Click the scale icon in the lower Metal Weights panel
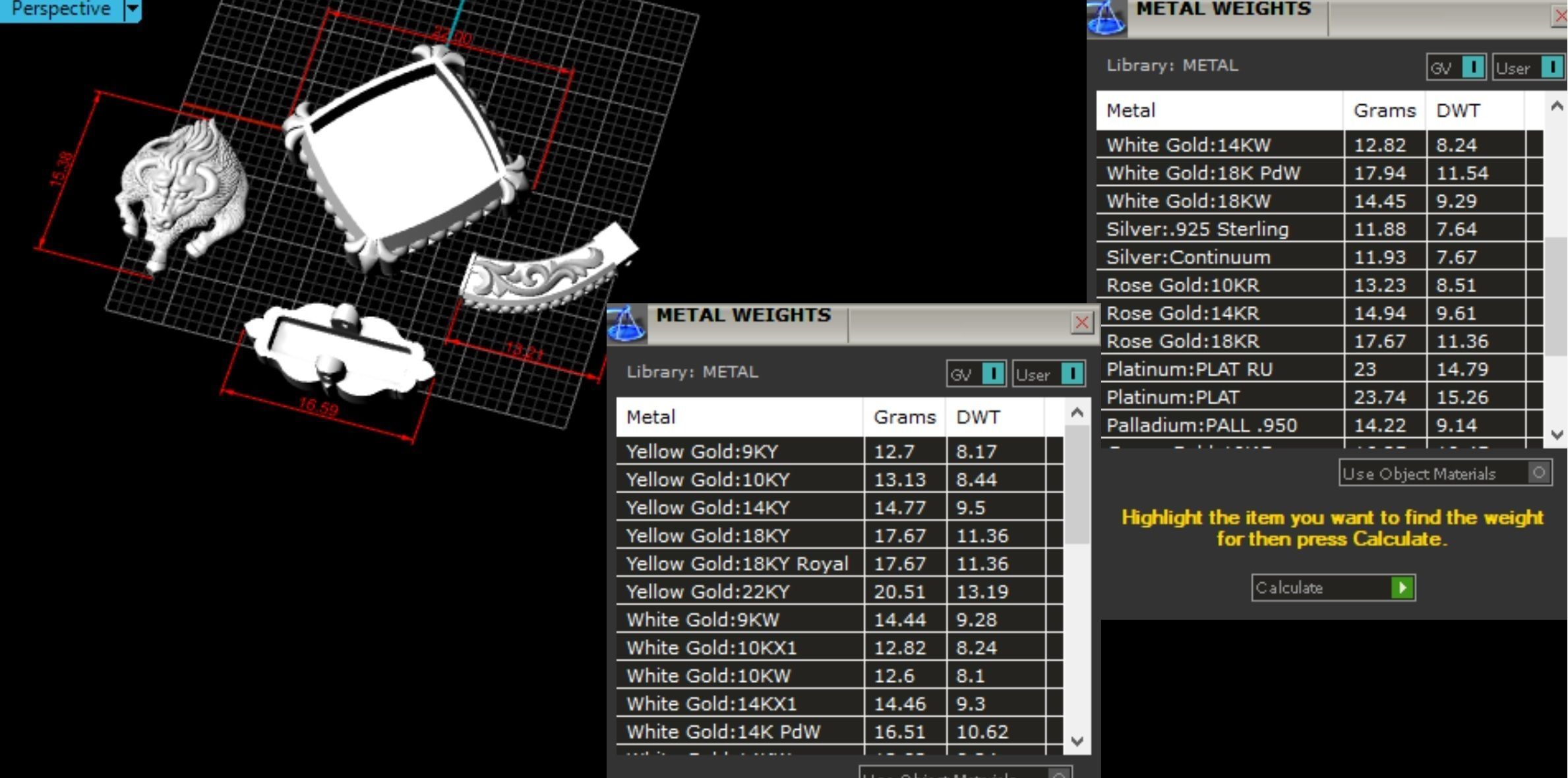1568x778 pixels. click(x=626, y=324)
